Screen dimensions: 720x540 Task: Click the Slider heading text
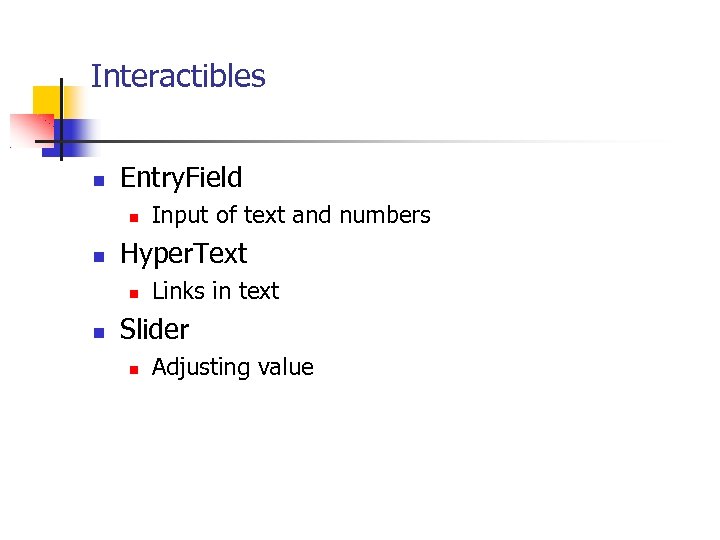pyautogui.click(x=154, y=329)
